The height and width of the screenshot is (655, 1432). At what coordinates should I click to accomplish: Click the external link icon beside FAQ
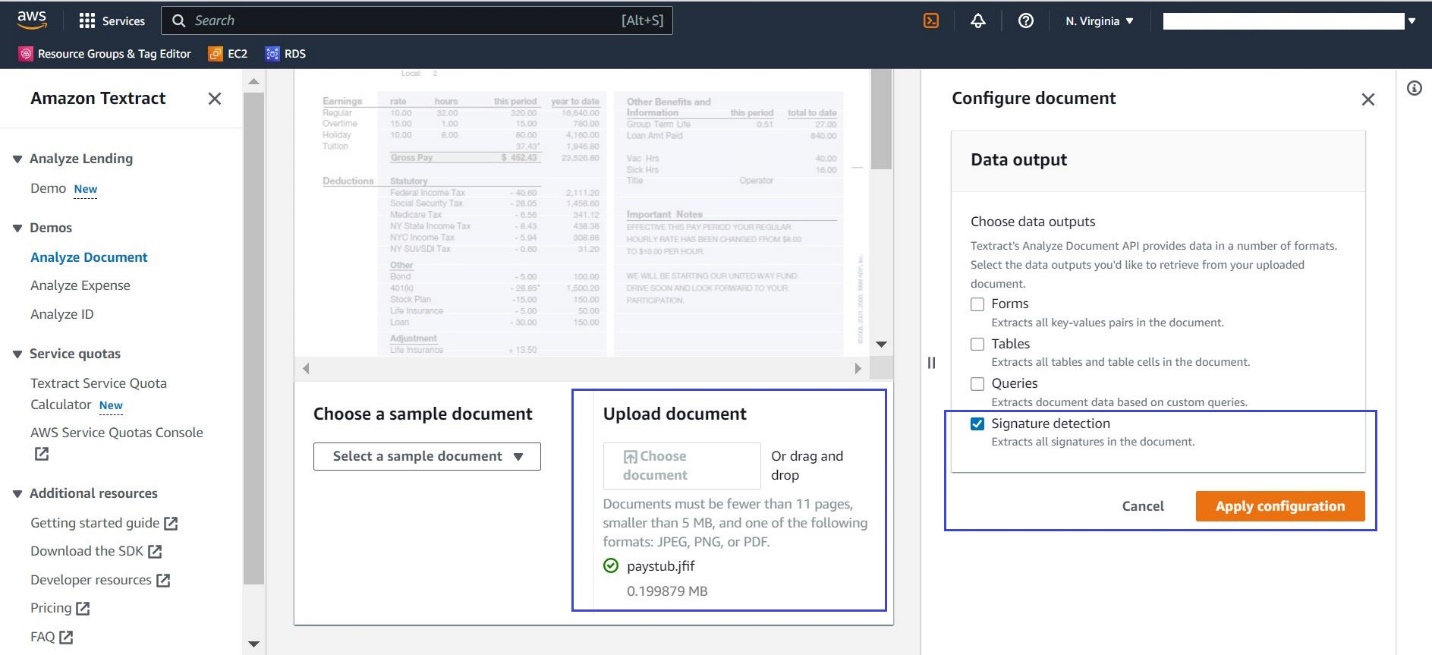click(67, 637)
